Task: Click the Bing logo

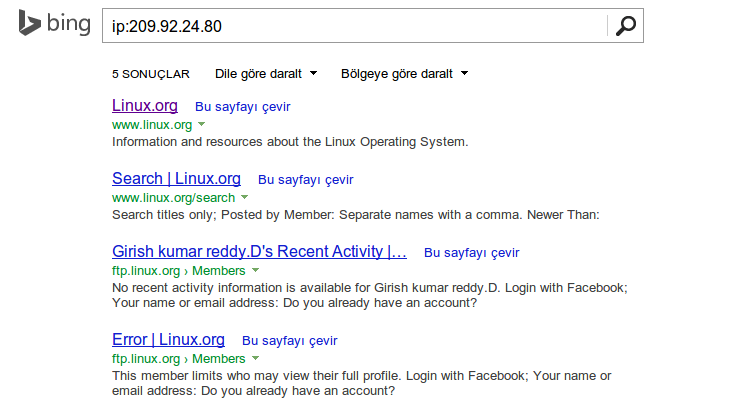Action: [54, 24]
